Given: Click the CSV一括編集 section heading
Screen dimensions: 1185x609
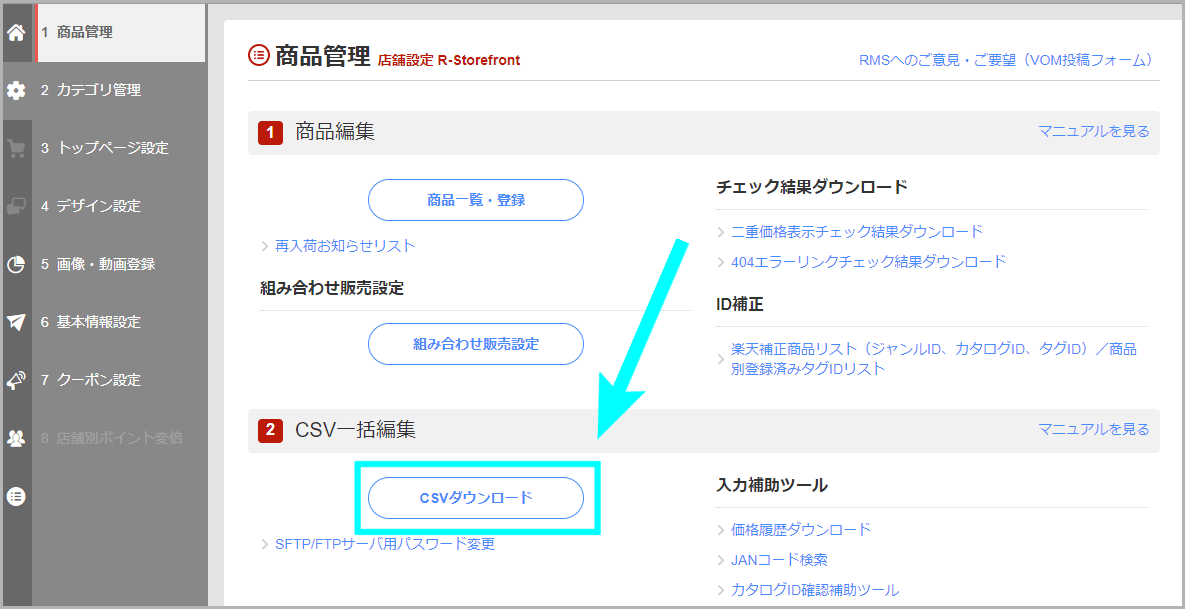Looking at the screenshot, I should tap(355, 430).
